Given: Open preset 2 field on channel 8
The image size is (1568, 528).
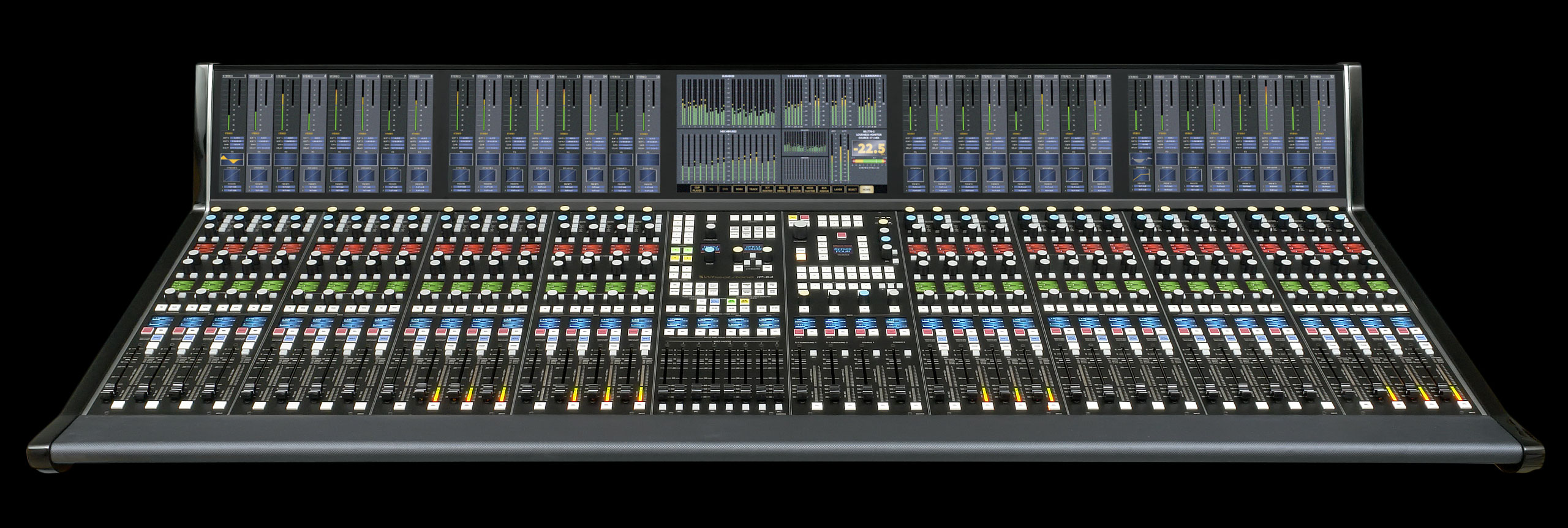Looking at the screenshot, I should (420, 190).
